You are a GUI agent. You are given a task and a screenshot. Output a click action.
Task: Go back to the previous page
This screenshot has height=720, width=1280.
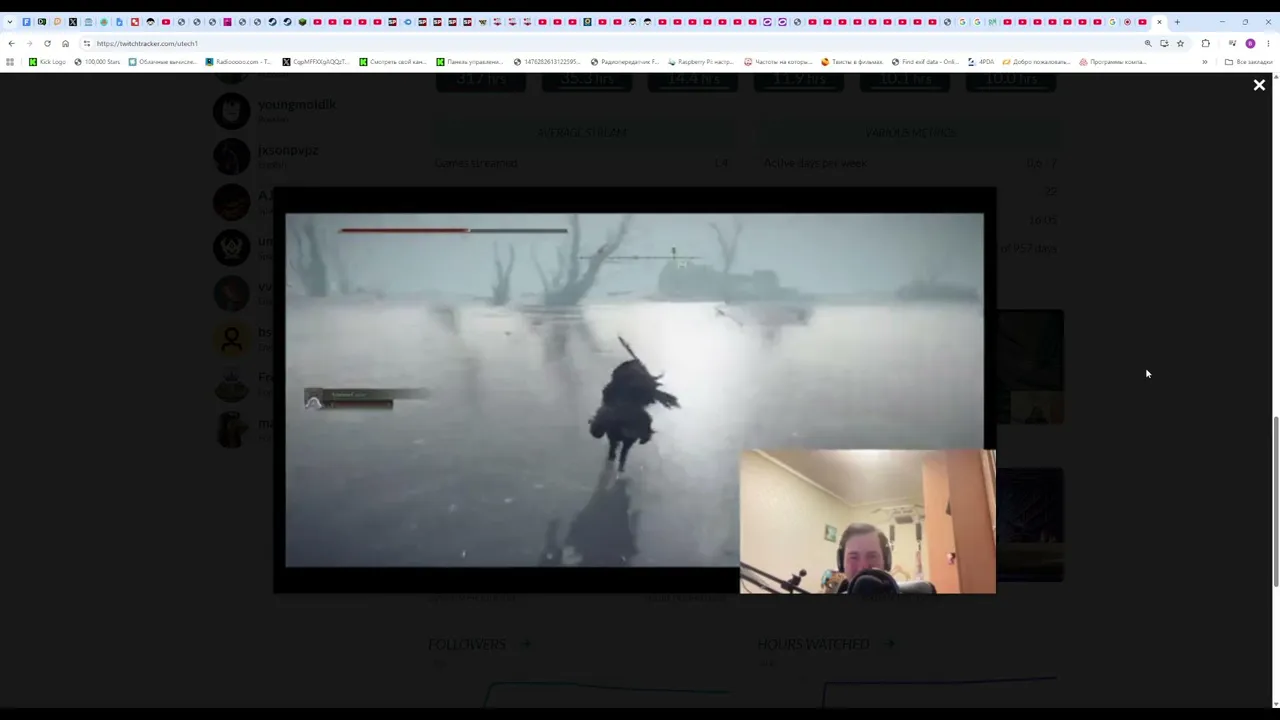pos(11,43)
